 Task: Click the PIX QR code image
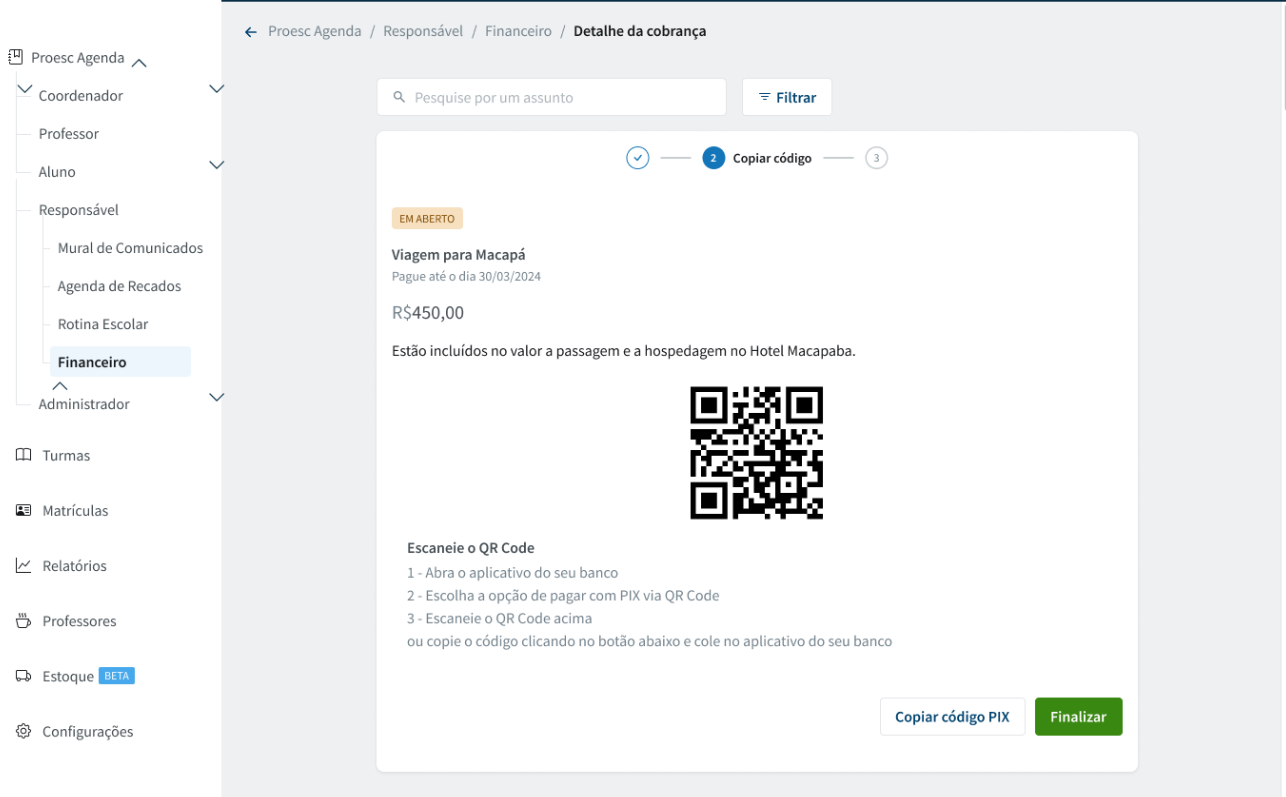tap(756, 453)
